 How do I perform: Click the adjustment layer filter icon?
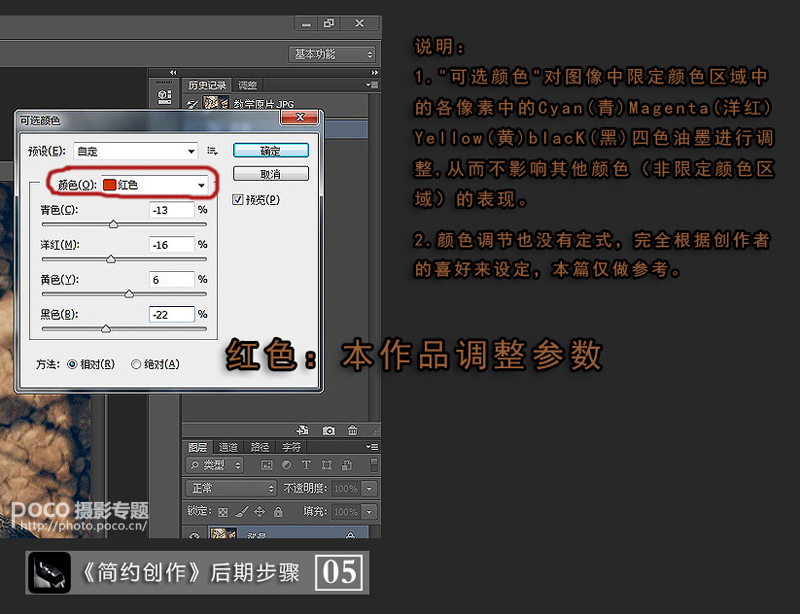click(286, 465)
